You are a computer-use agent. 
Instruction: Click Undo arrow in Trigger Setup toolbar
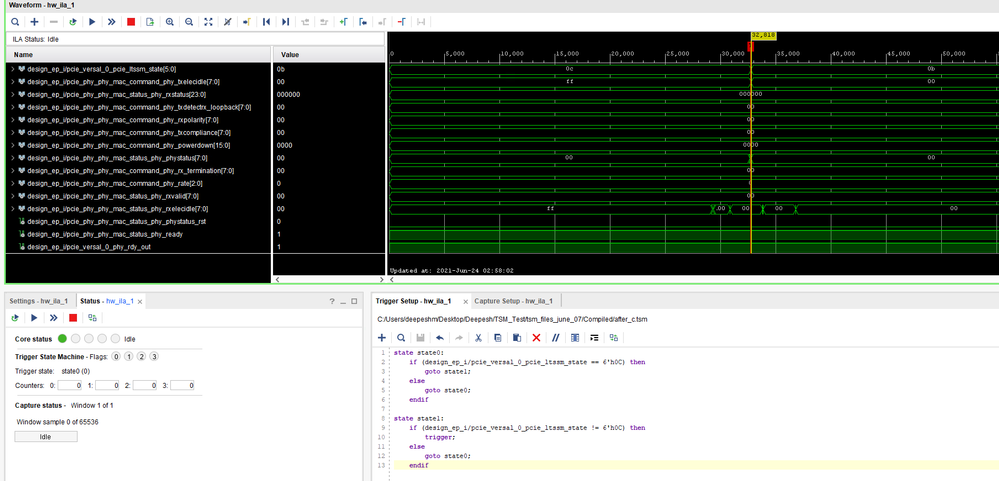click(x=439, y=338)
